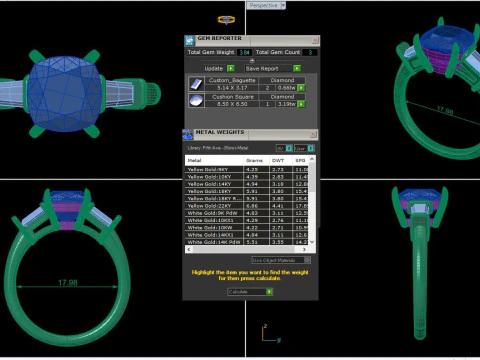This screenshot has height=360, width=480.
Task: Collapse Gem Reporter using small round arrow
Action: coord(252,61)
